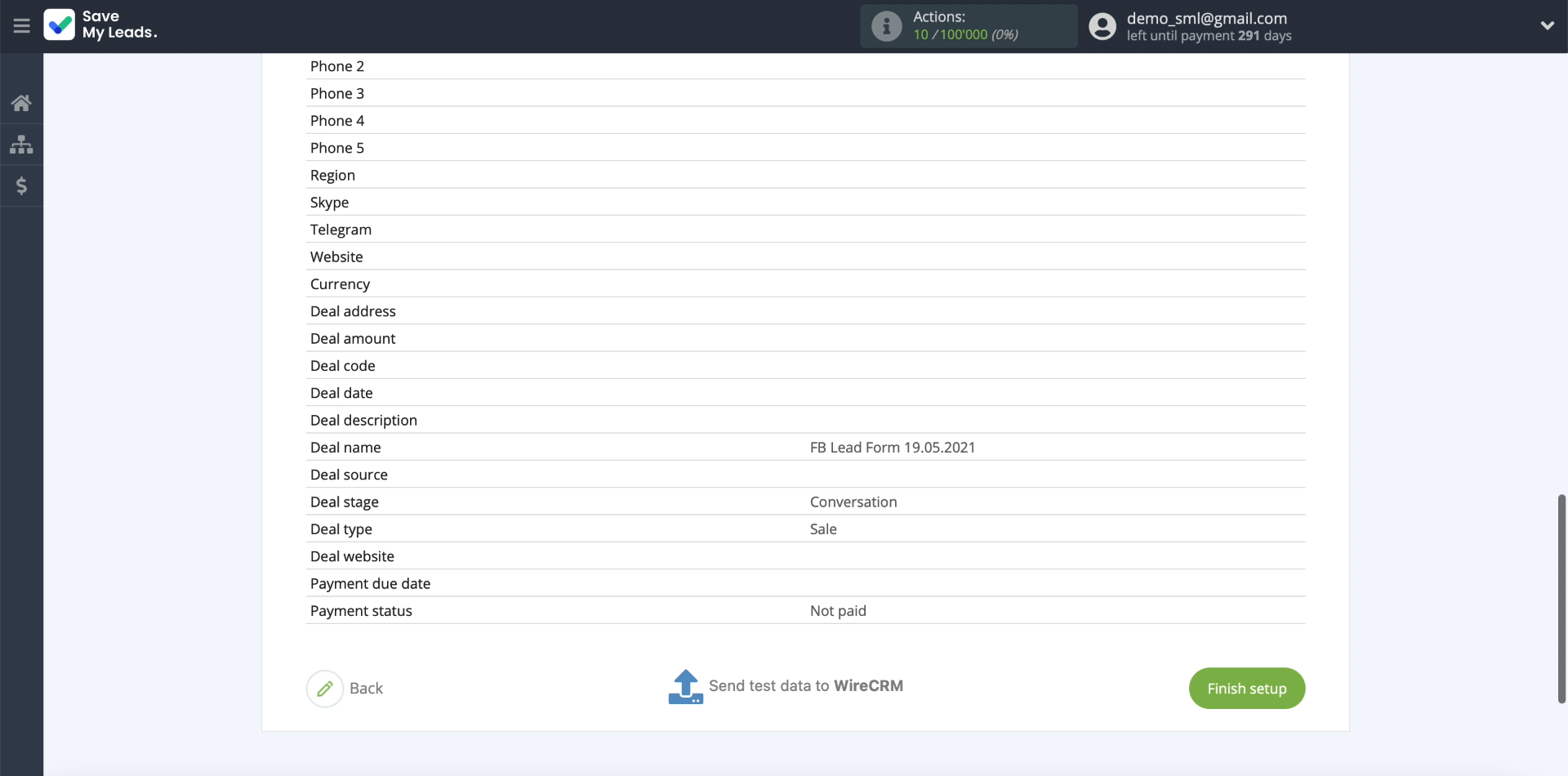
Task: Select the Deal date row
Action: 805,393
